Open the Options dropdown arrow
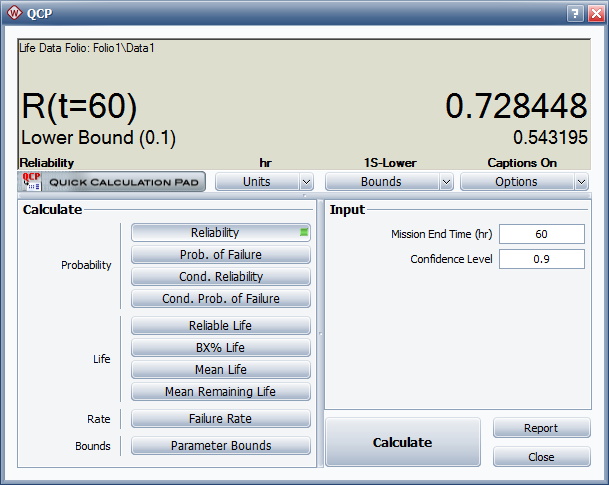This screenshot has width=609, height=485. coord(582,182)
